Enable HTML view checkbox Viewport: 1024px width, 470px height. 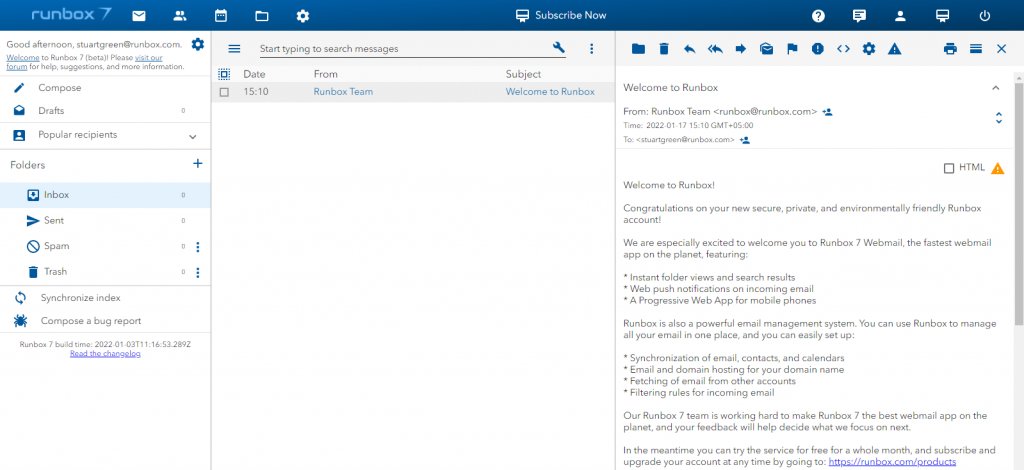click(949, 168)
